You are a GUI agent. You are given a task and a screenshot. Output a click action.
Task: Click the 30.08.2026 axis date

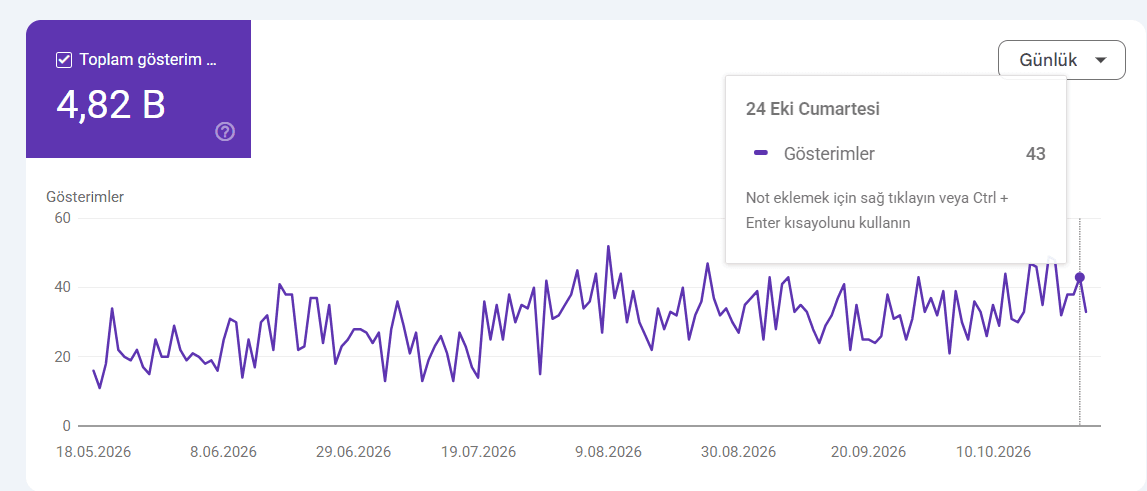(737, 451)
